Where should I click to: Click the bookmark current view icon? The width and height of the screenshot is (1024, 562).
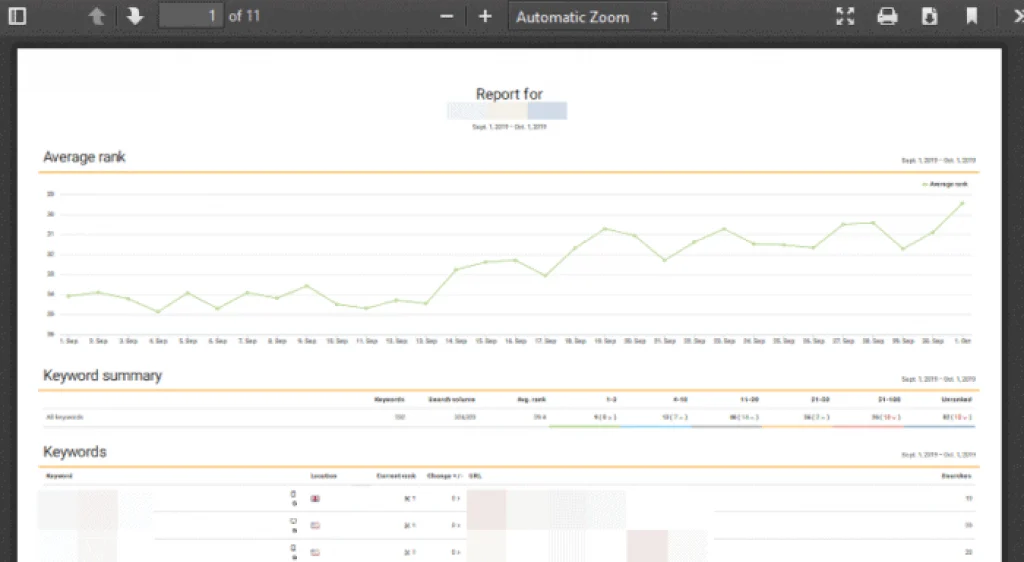(971, 16)
